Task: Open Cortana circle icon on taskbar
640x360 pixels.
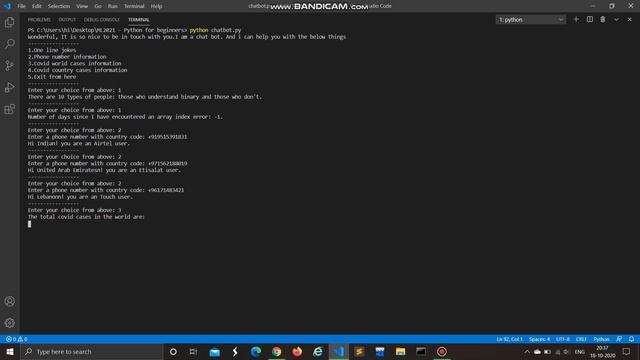Action: (x=173, y=351)
